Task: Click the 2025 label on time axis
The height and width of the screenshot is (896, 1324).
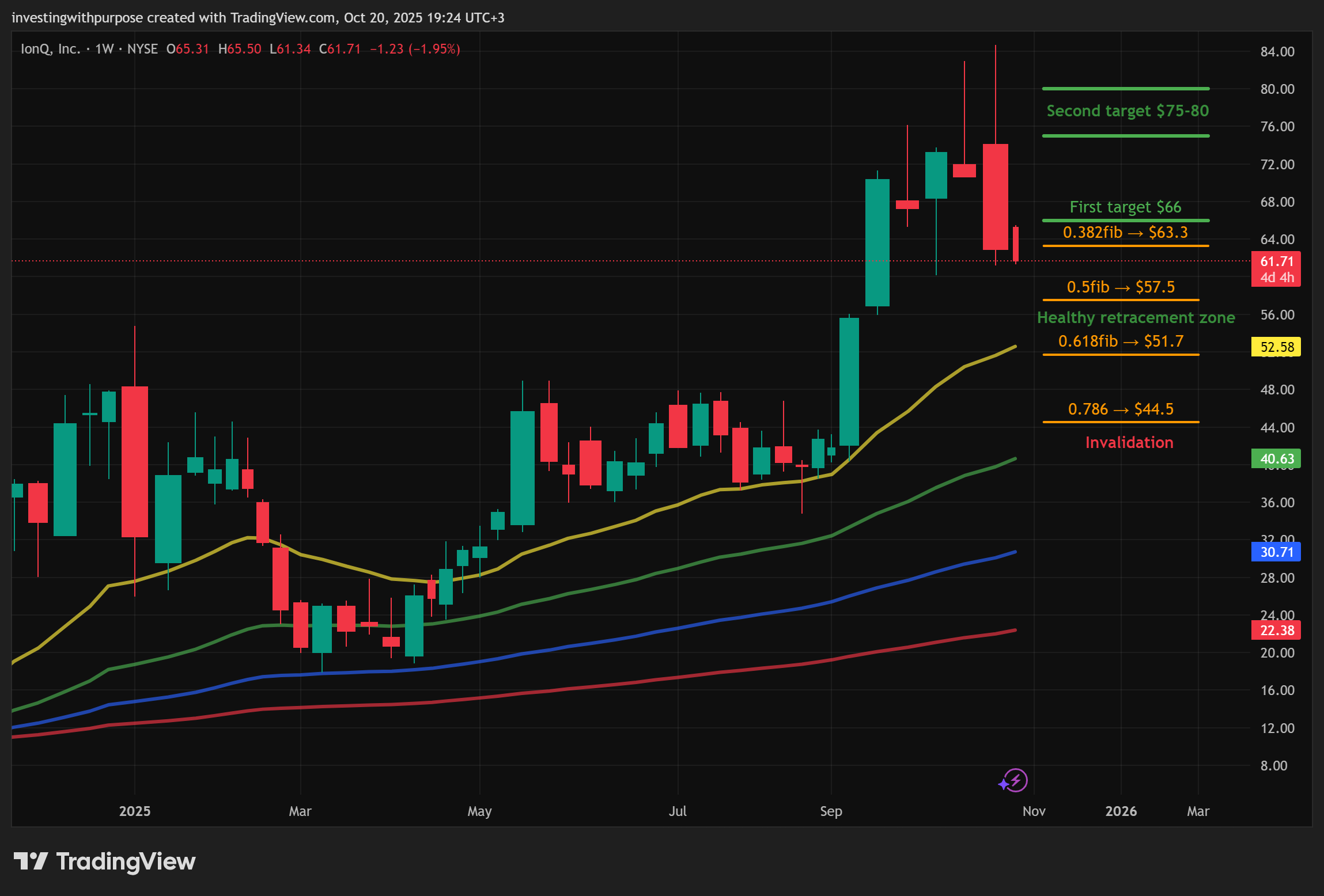Action: (x=134, y=811)
